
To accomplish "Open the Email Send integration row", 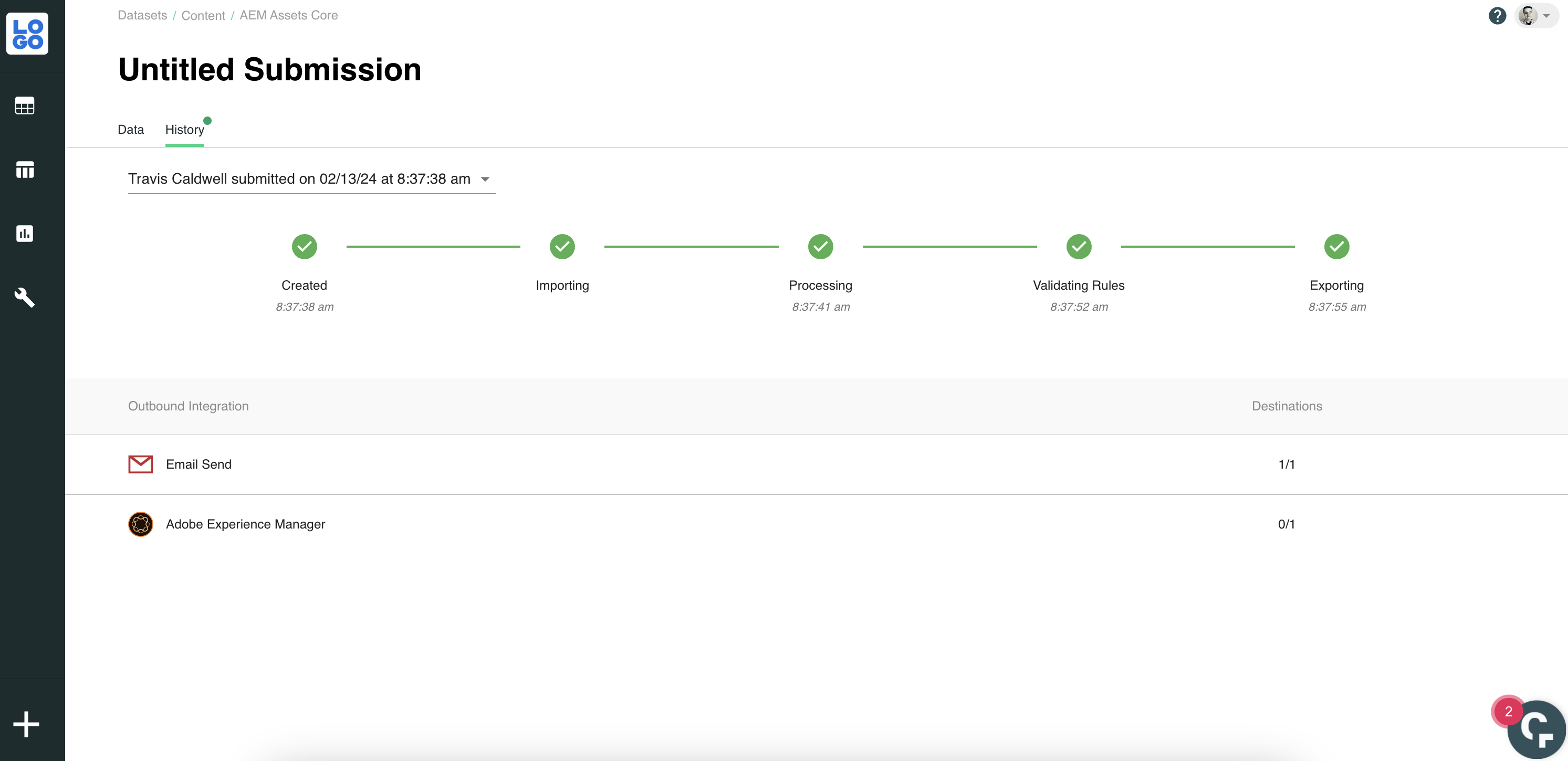I will [x=816, y=464].
